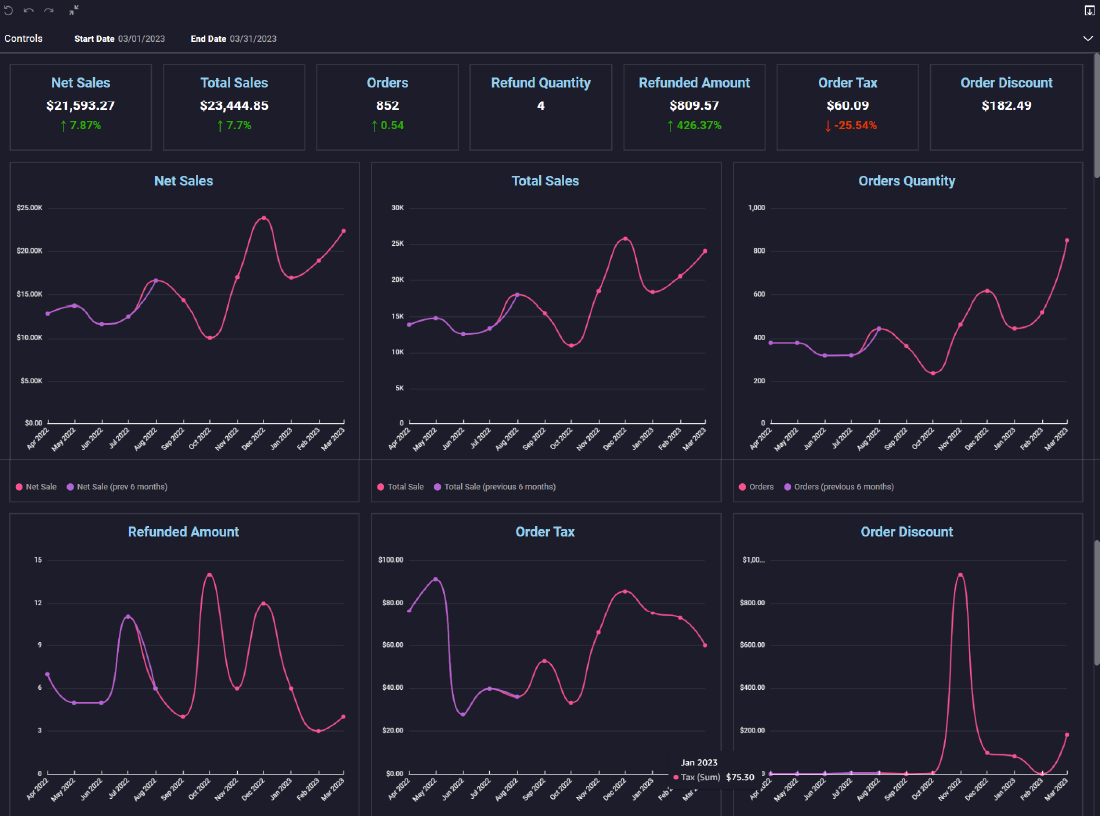Click the pink Net Sale legend dot

pyautogui.click(x=18, y=486)
